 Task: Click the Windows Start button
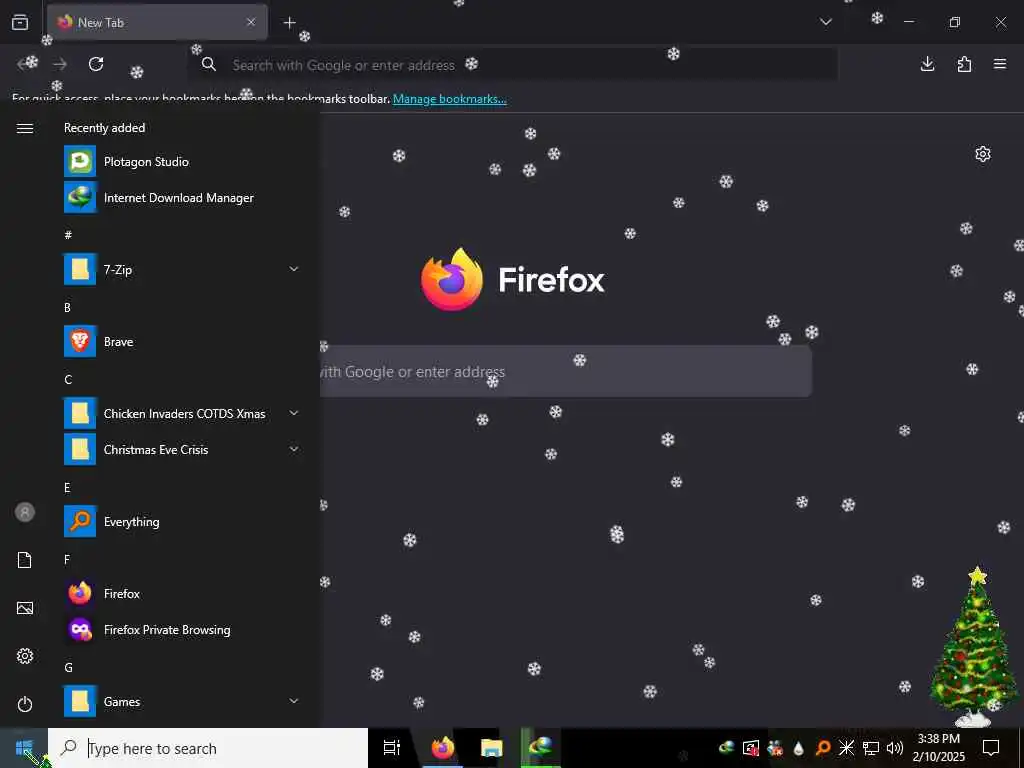coord(24,748)
